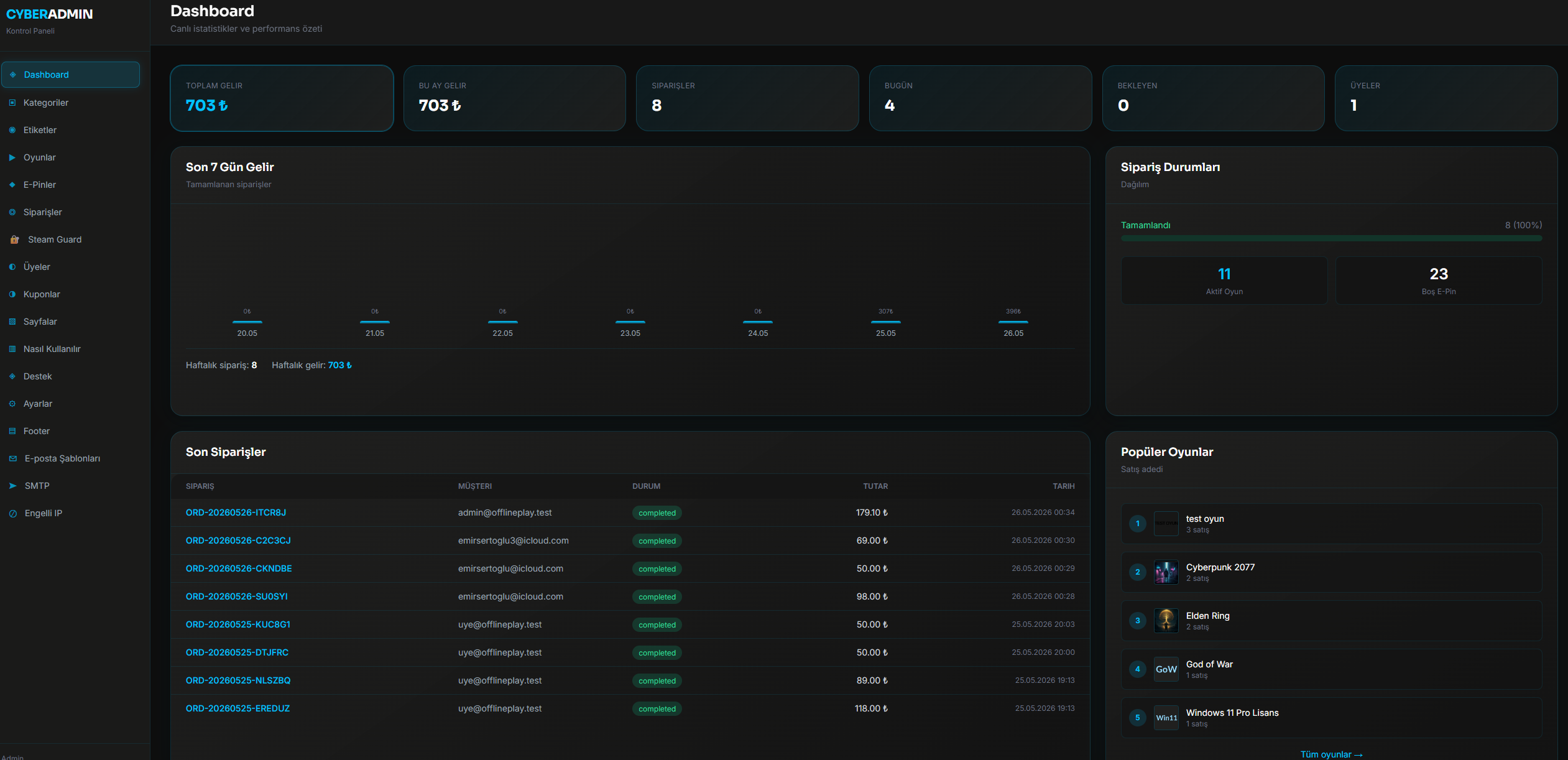The image size is (1568, 760).
Task: Open the Dashboard menu item
Action: point(70,75)
